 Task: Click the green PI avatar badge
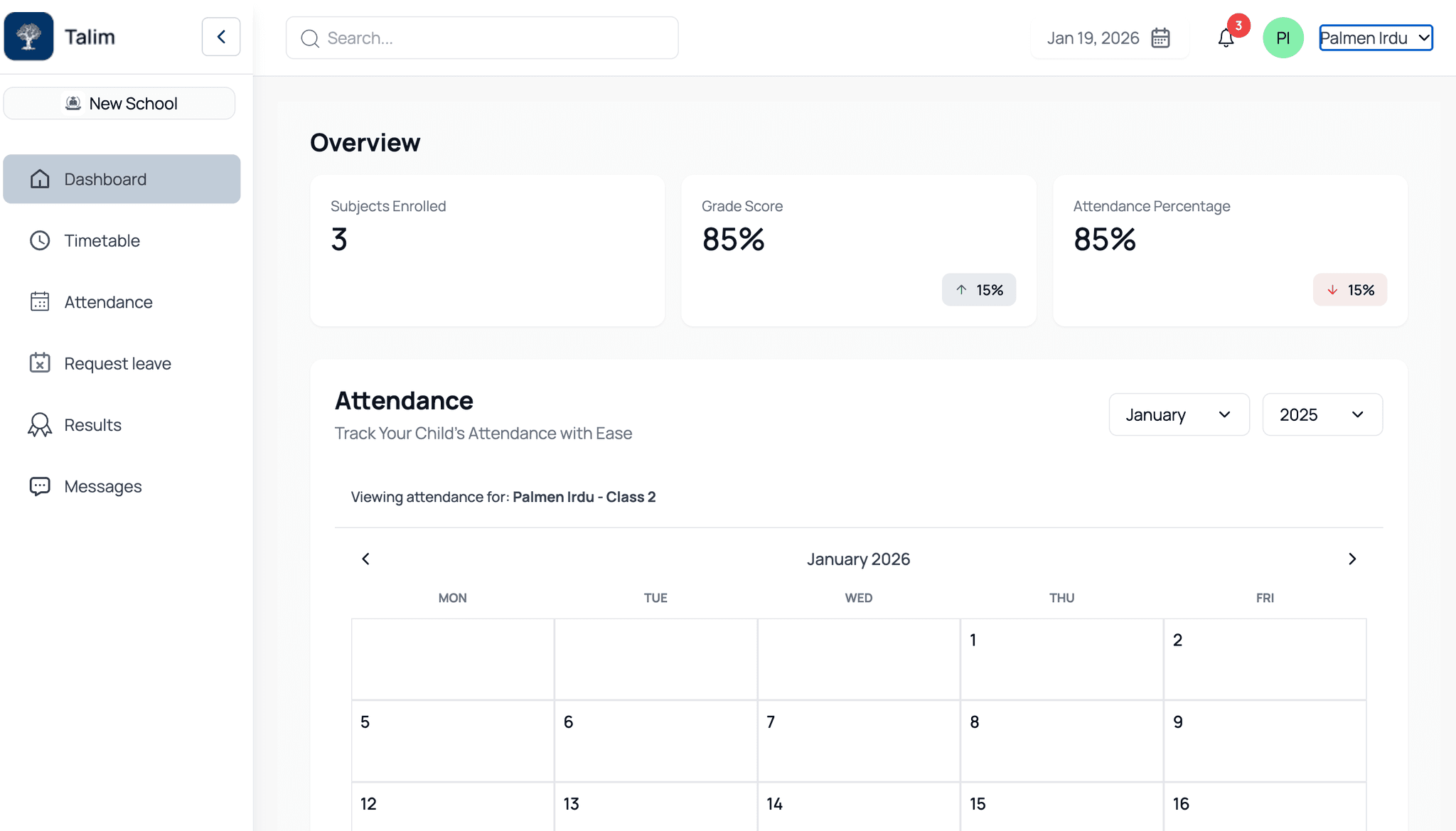click(x=1283, y=38)
